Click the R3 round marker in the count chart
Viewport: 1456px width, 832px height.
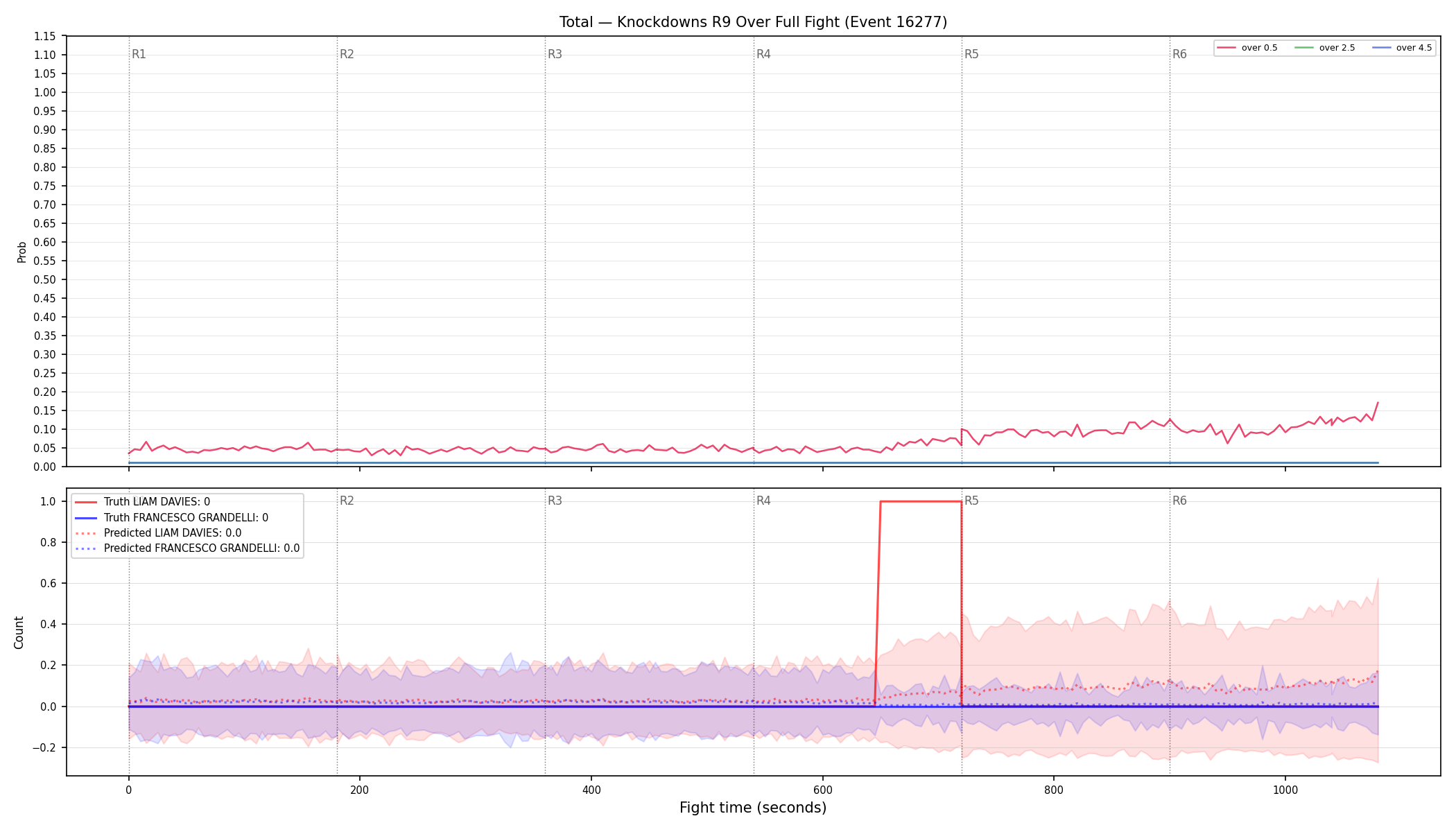(x=555, y=501)
